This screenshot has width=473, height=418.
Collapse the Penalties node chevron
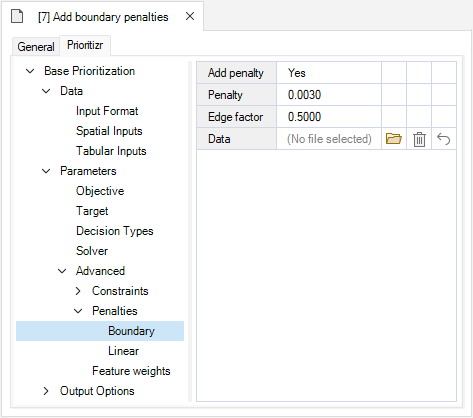pos(78,311)
